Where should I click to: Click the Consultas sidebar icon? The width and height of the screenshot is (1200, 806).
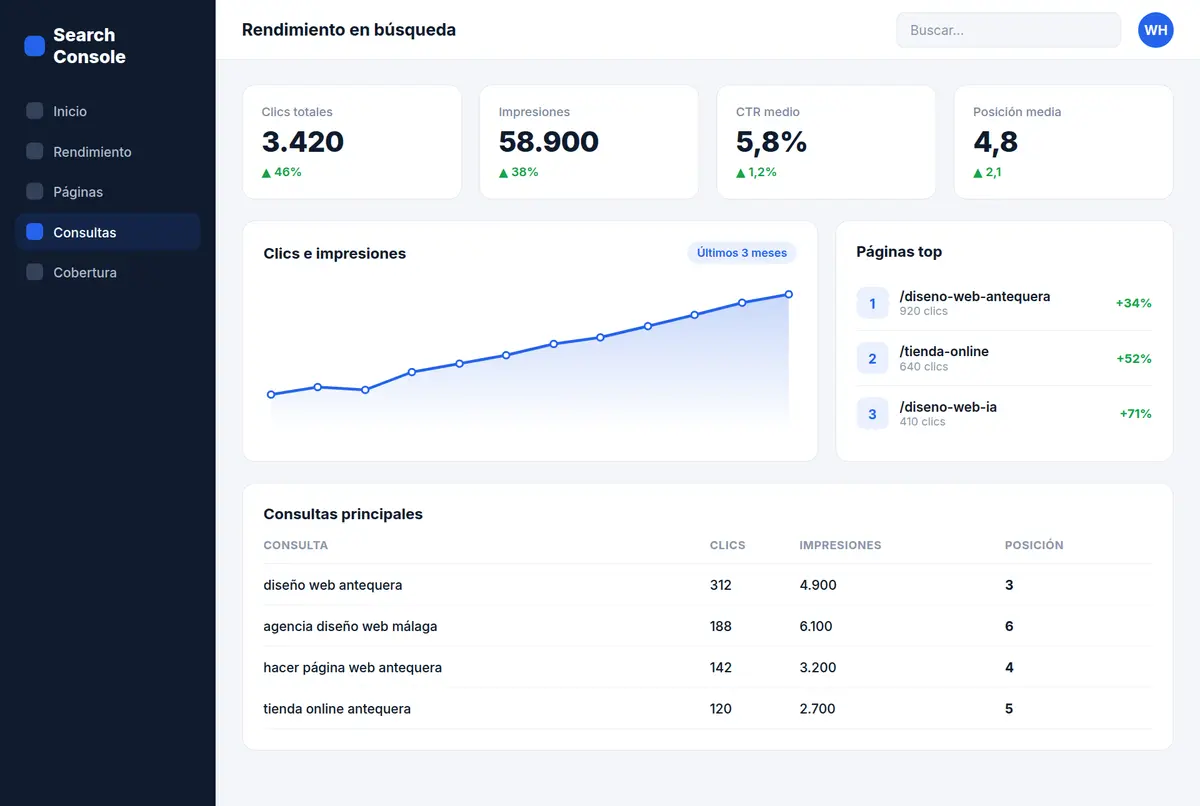(34, 232)
